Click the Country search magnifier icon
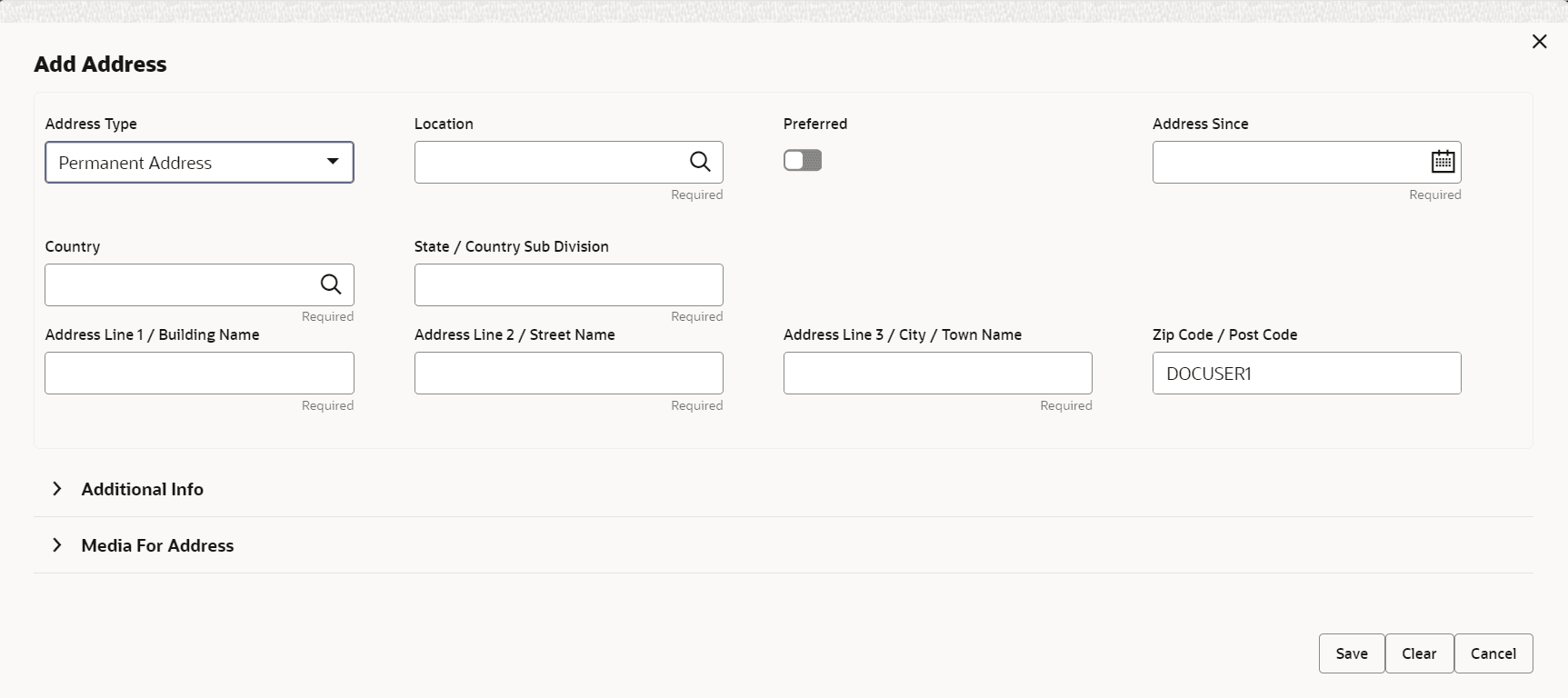The image size is (1568, 698). click(x=331, y=284)
